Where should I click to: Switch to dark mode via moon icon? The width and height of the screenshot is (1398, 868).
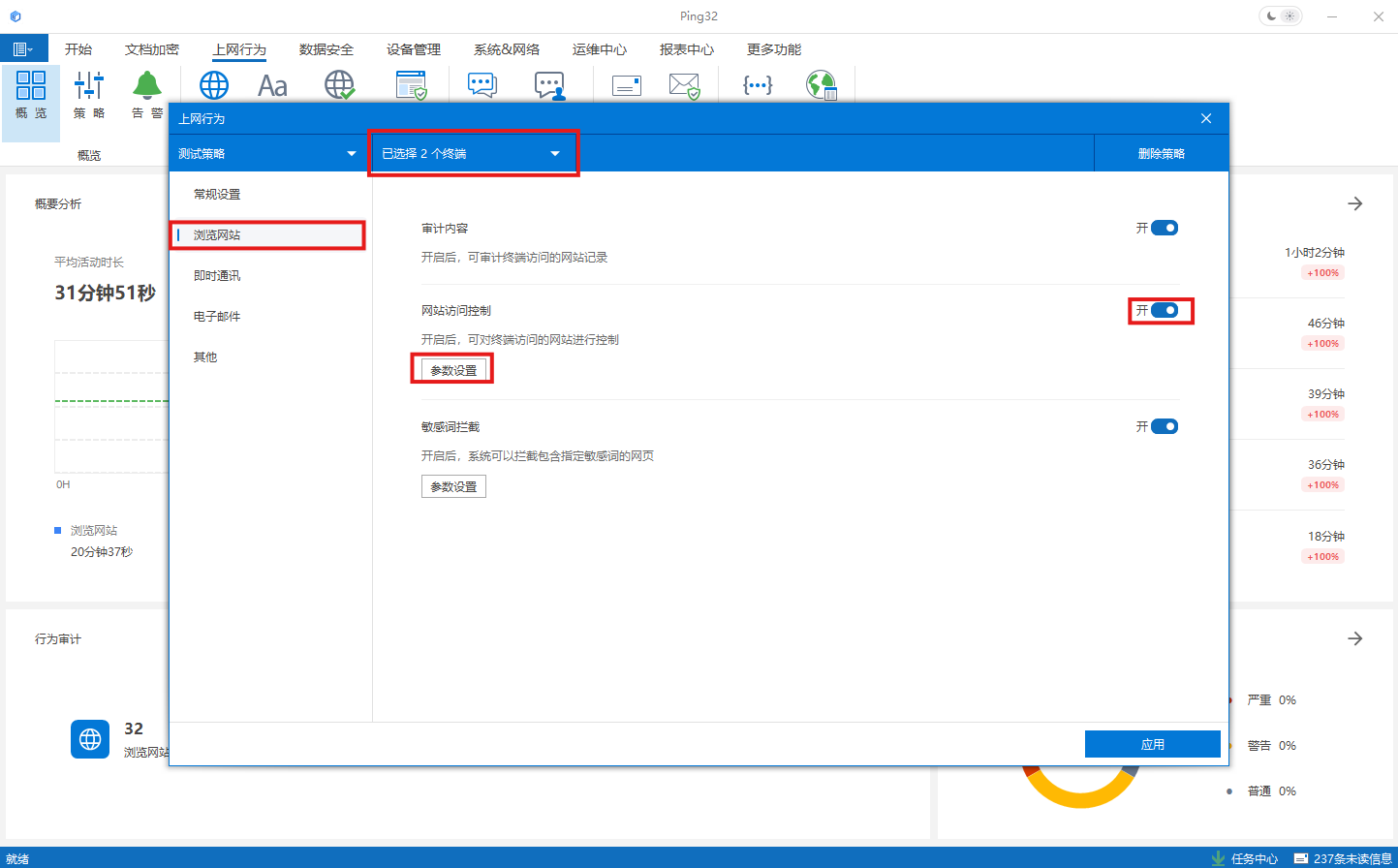[1271, 16]
